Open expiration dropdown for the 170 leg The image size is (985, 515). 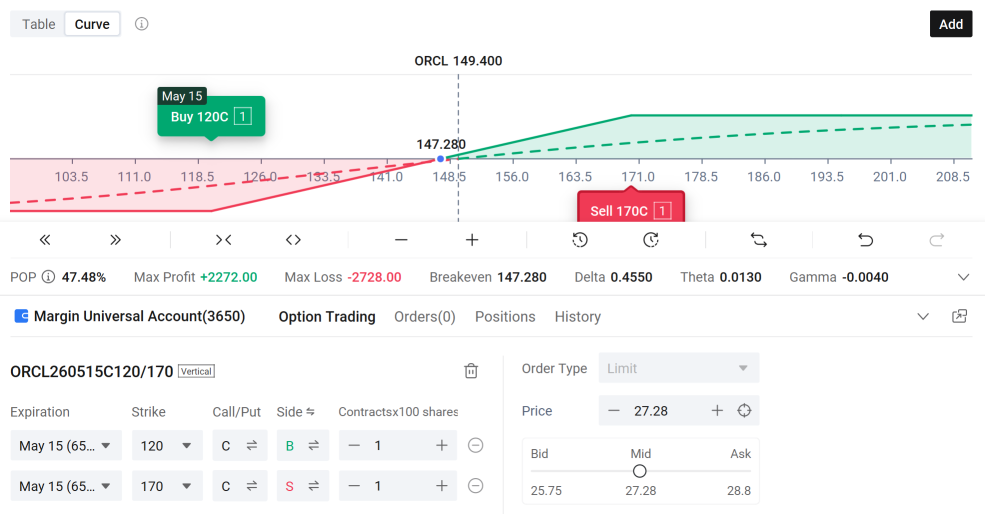(66, 486)
